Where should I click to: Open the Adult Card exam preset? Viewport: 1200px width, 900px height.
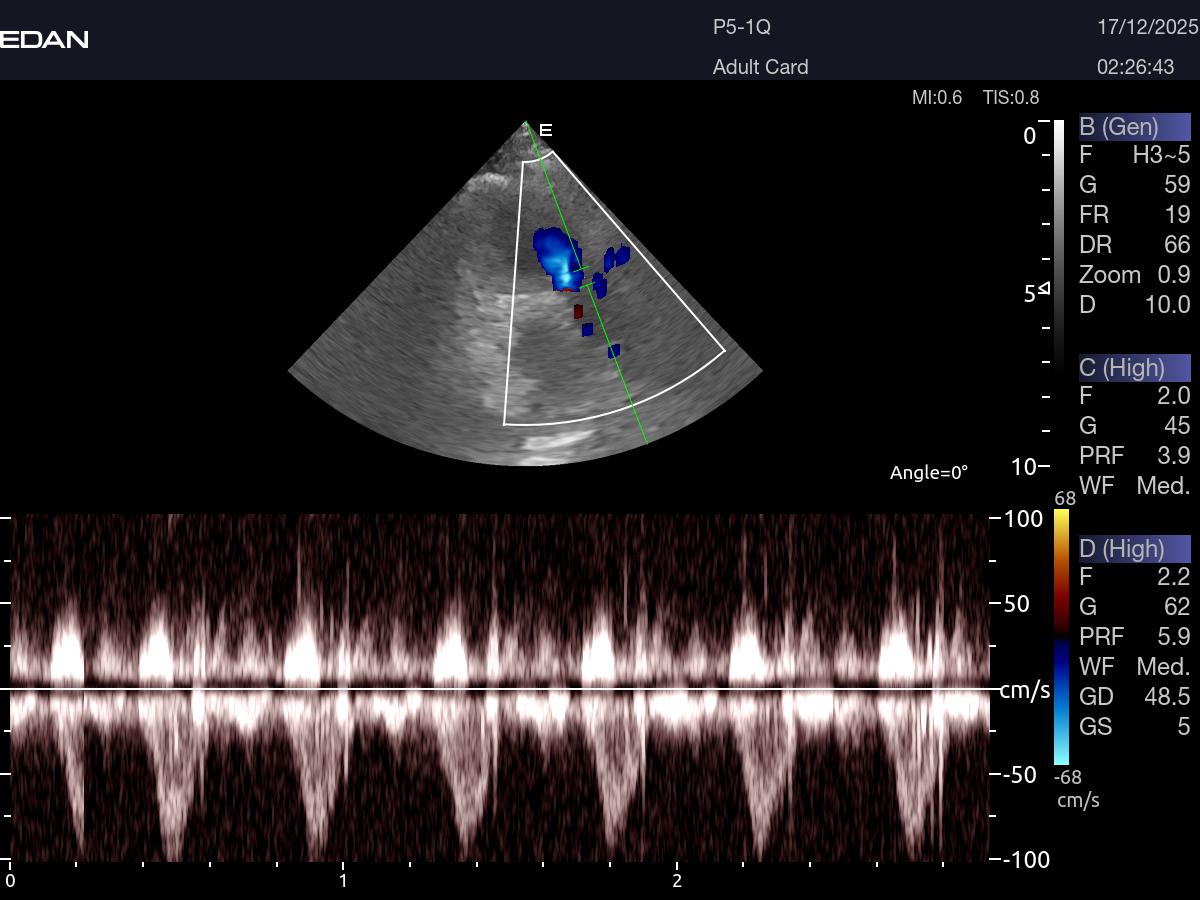click(760, 67)
